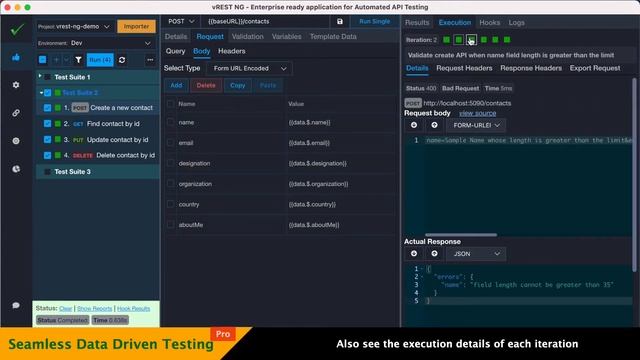This screenshot has height=360, width=640.
Task: Click the Run Single button
Action: coord(374,22)
